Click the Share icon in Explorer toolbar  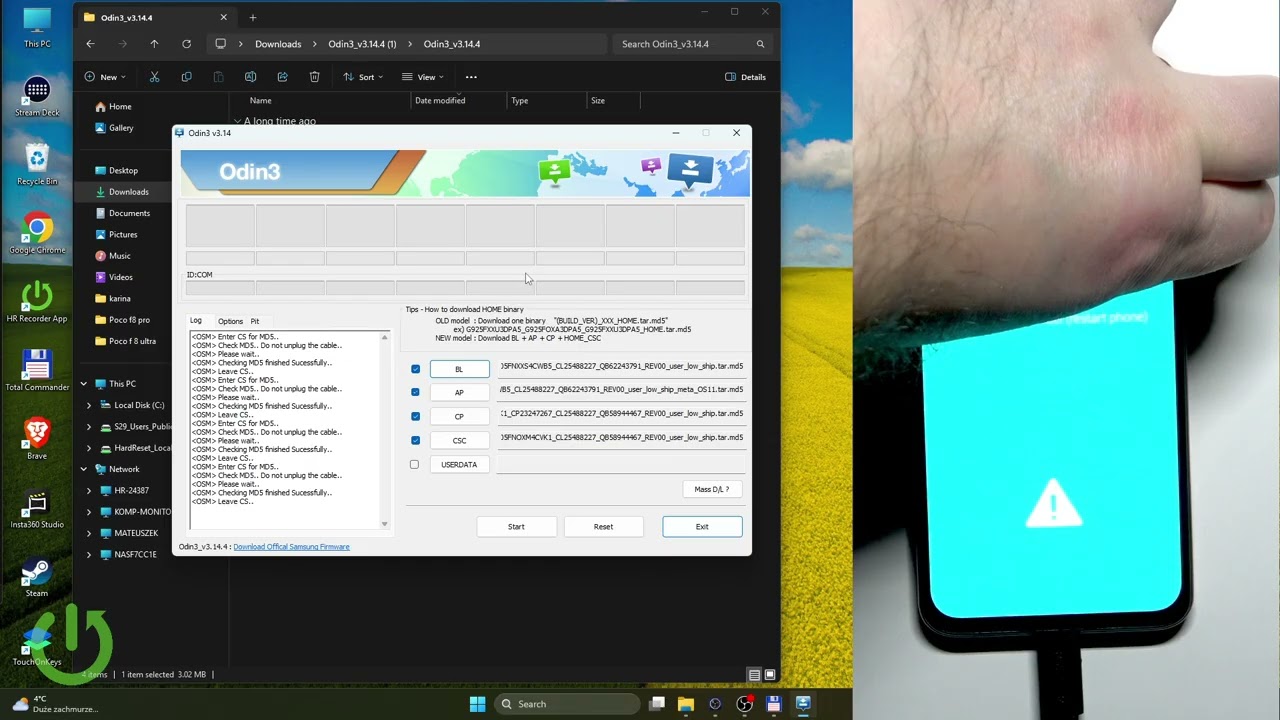point(282,77)
